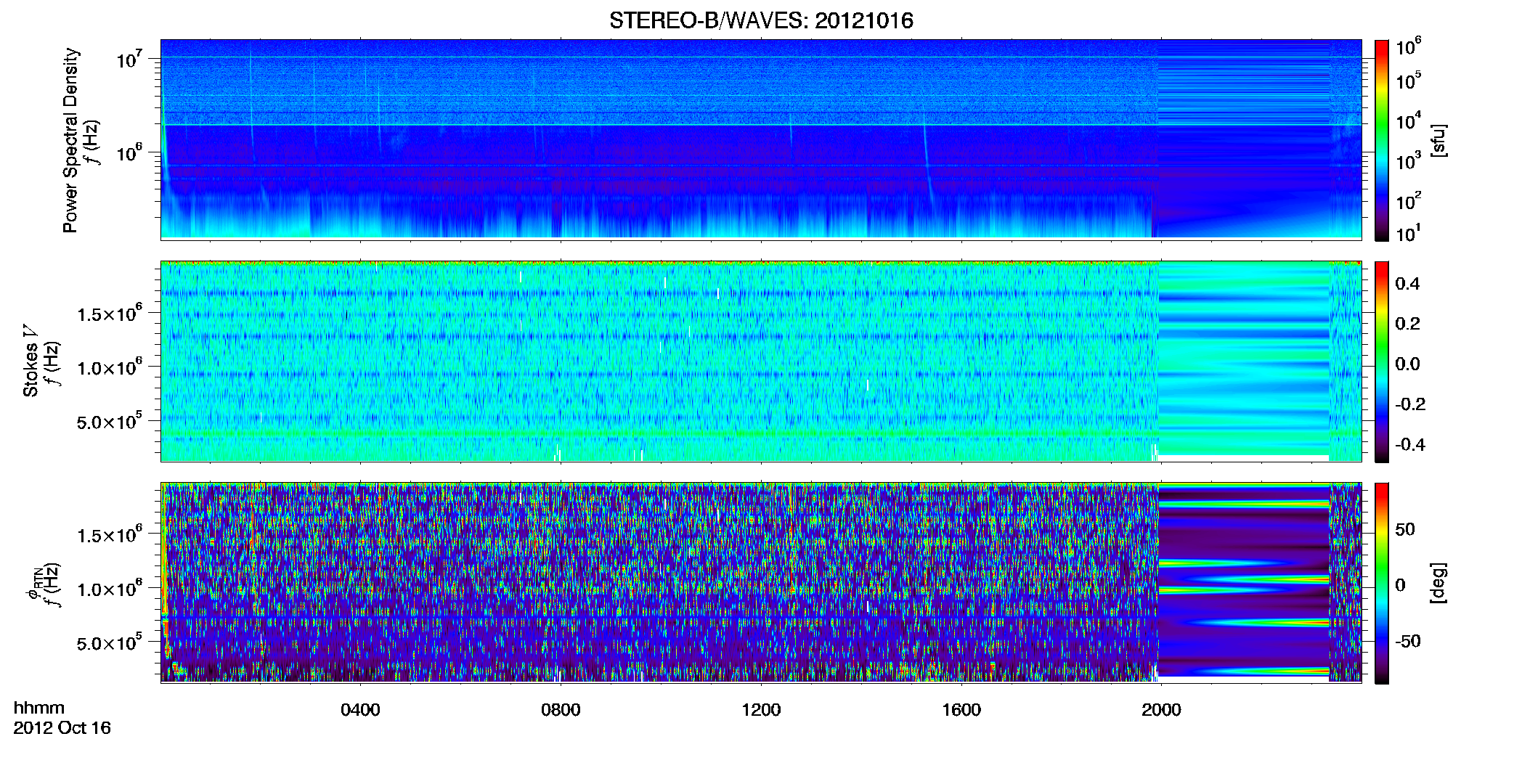The image size is (1522, 784).
Task: Click the 0800 time tick label
Action: pos(561,709)
